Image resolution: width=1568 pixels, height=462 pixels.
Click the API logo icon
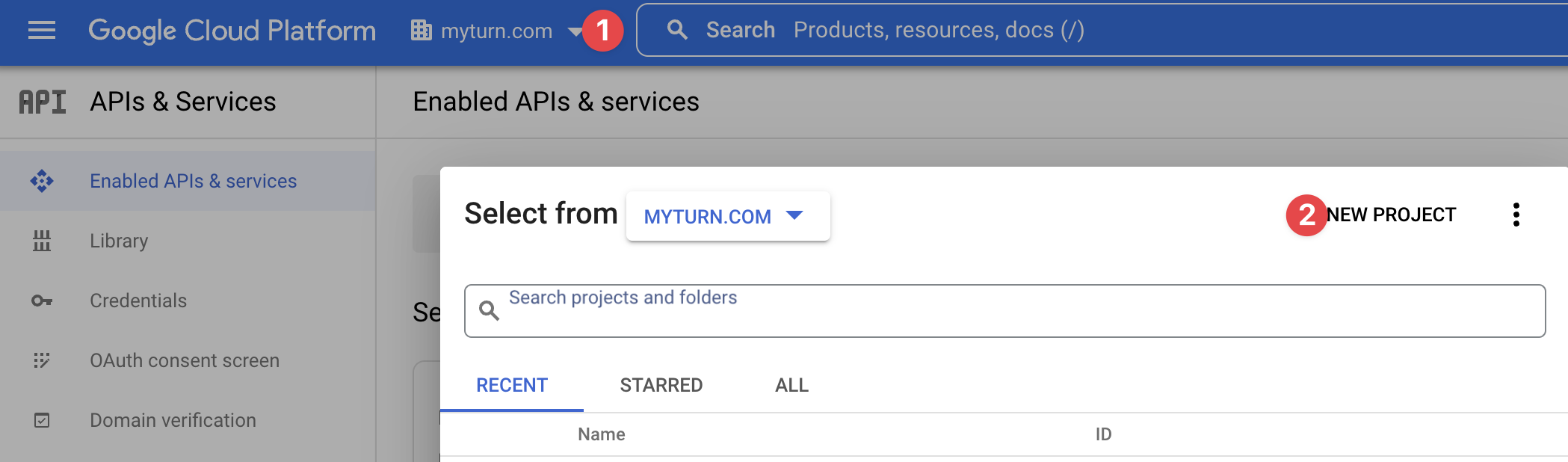tap(43, 102)
